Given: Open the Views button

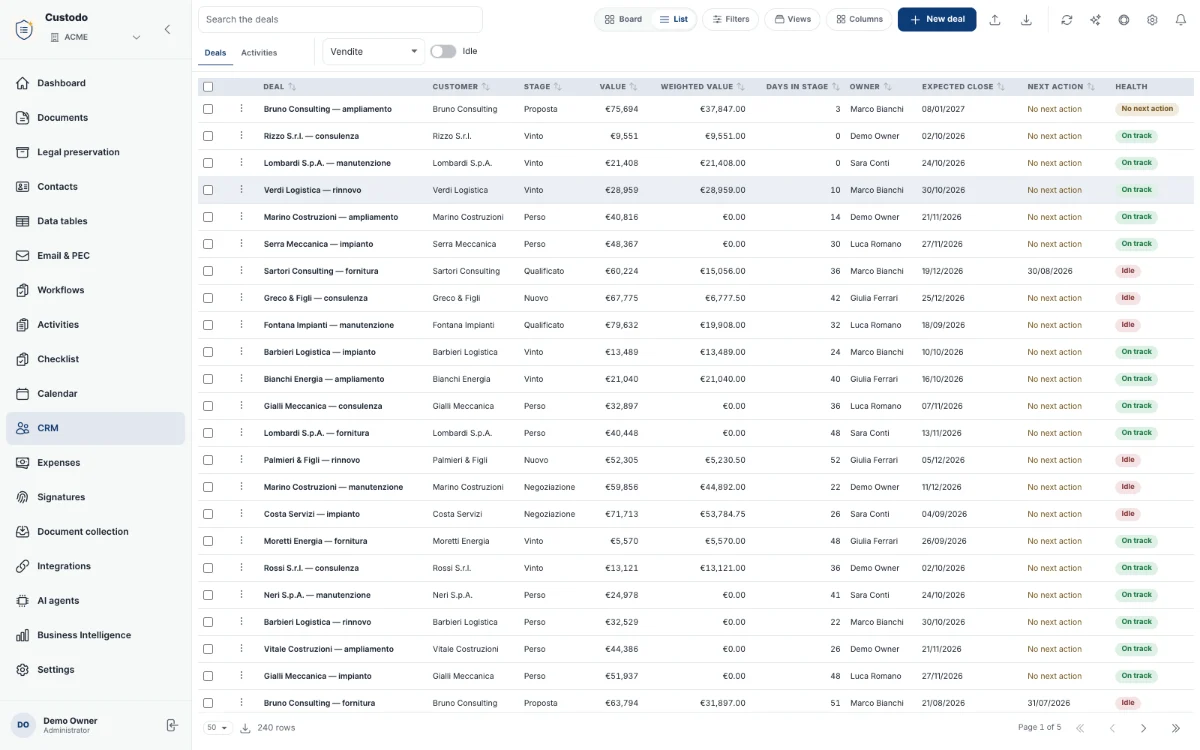Looking at the screenshot, I should tap(792, 19).
